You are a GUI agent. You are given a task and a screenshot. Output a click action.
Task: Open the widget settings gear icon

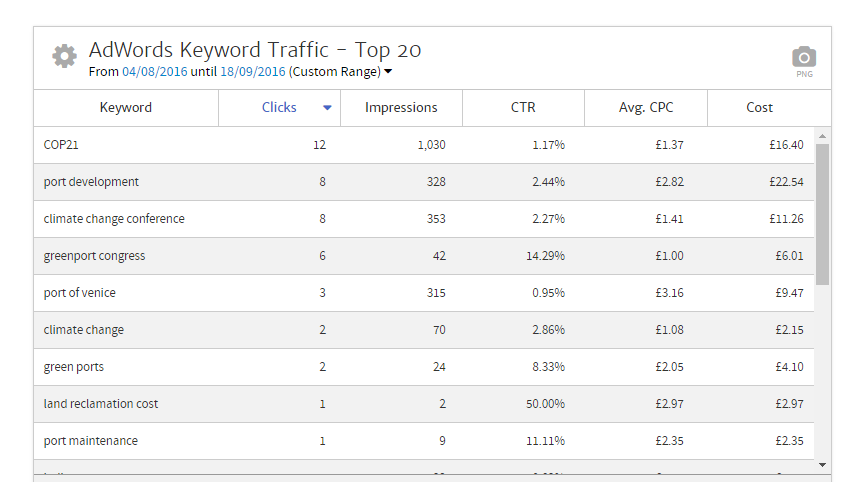64,56
